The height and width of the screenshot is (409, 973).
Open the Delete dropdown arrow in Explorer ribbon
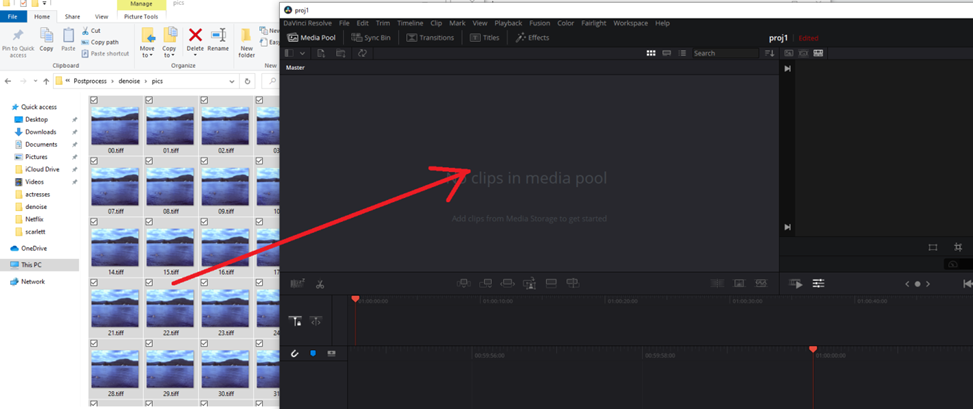point(195,56)
